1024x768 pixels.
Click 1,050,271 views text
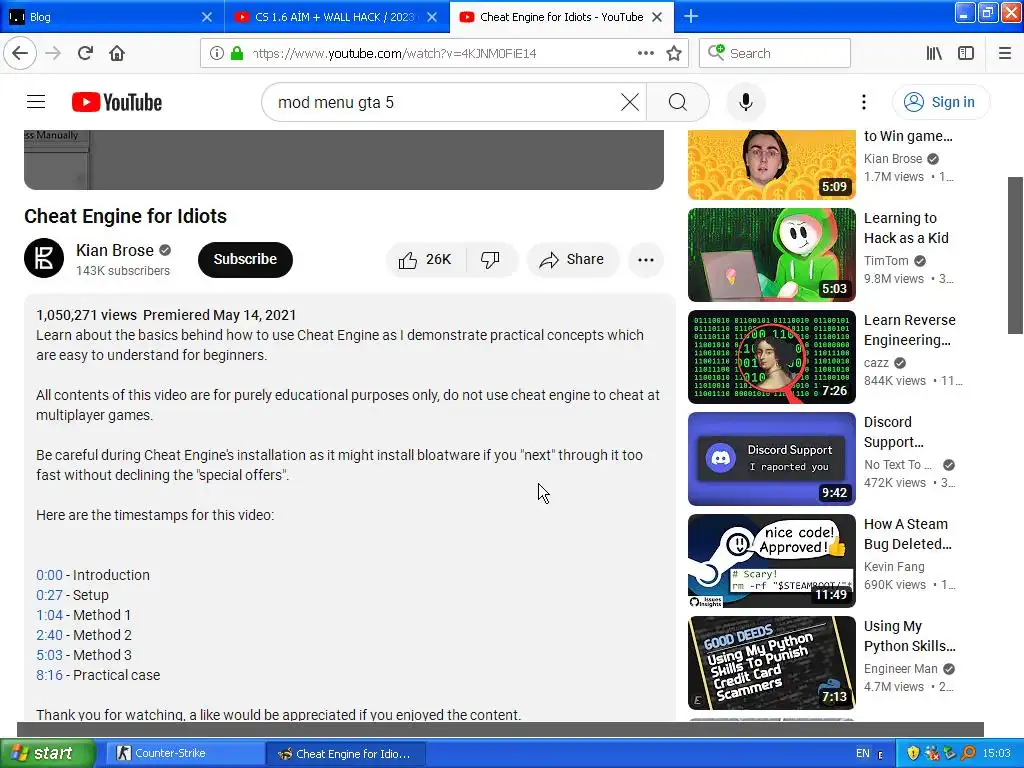[86, 315]
